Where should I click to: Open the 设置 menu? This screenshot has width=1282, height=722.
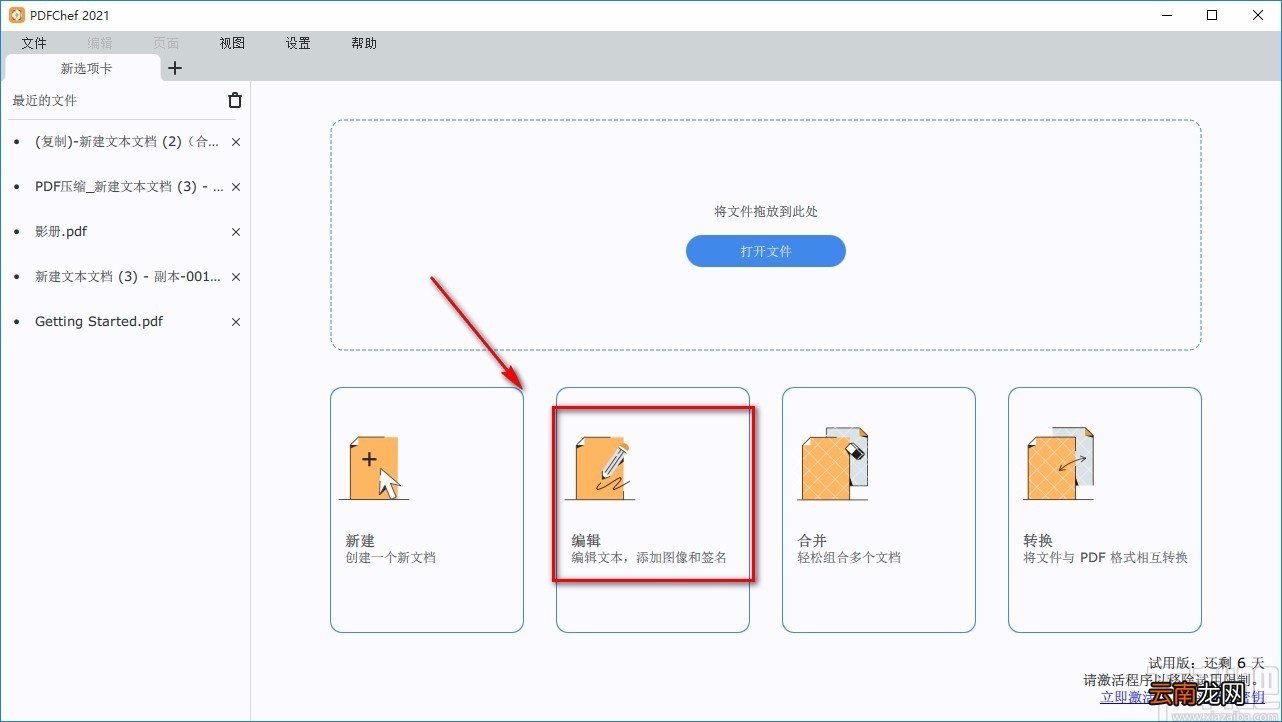298,44
